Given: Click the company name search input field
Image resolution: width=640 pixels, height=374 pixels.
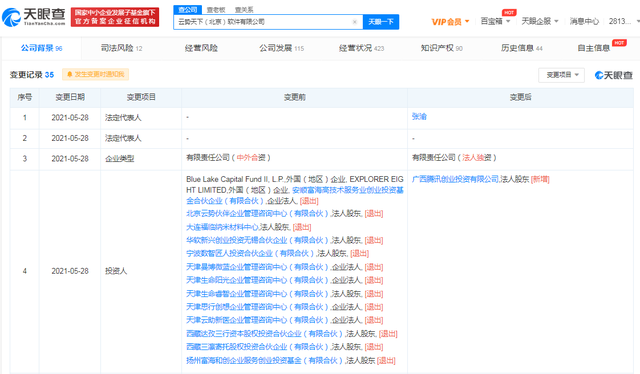Looking at the screenshot, I should (263, 22).
